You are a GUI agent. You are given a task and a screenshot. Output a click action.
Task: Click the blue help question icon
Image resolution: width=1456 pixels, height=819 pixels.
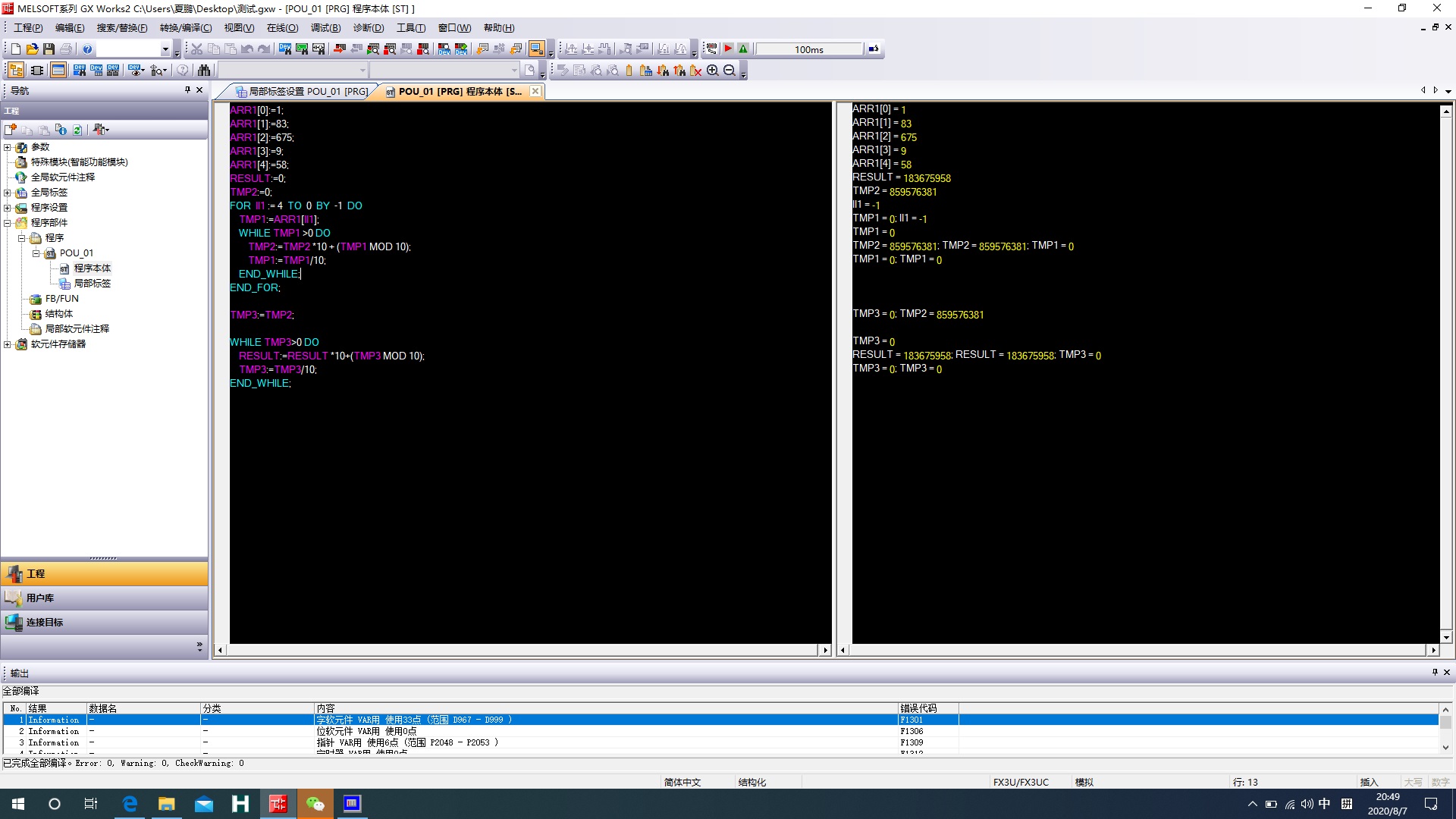point(87,49)
